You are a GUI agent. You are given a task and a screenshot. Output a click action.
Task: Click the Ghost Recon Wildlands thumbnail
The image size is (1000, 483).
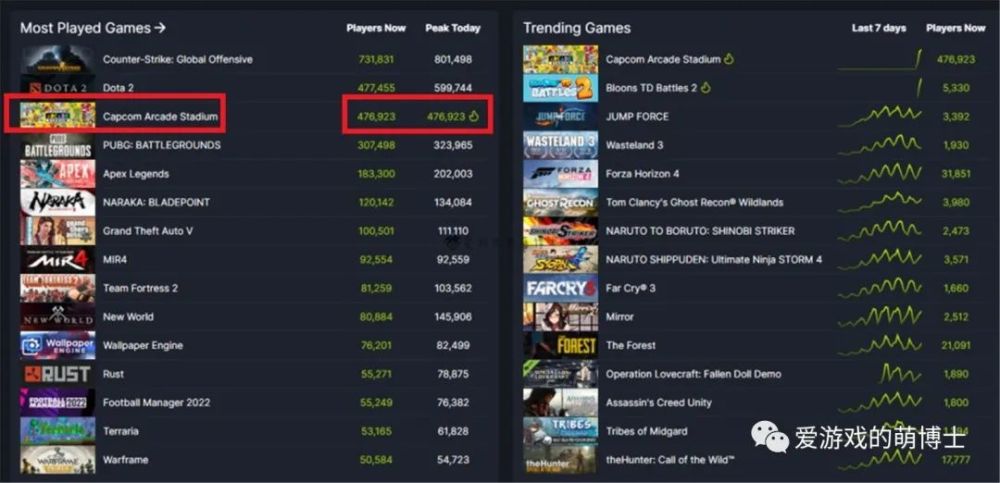coord(561,202)
